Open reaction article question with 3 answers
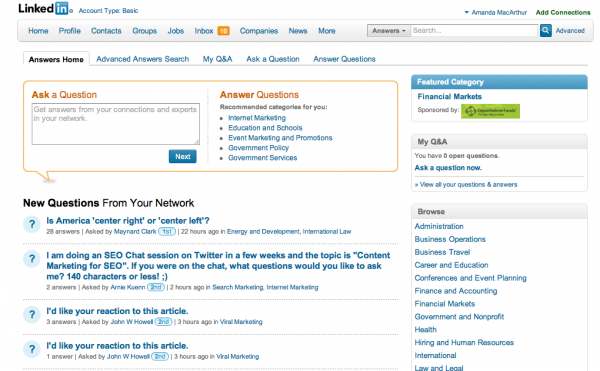The width and height of the screenshot is (600, 371). (117, 311)
